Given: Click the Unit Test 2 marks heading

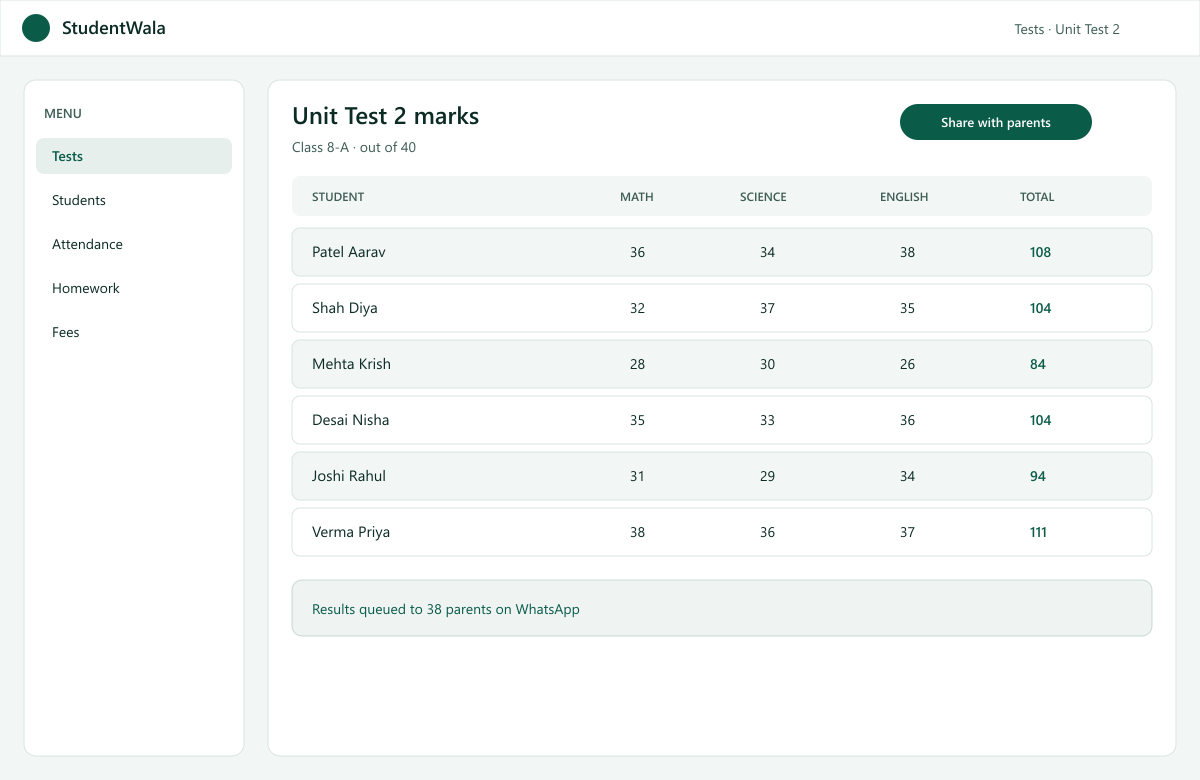Looking at the screenshot, I should (385, 116).
